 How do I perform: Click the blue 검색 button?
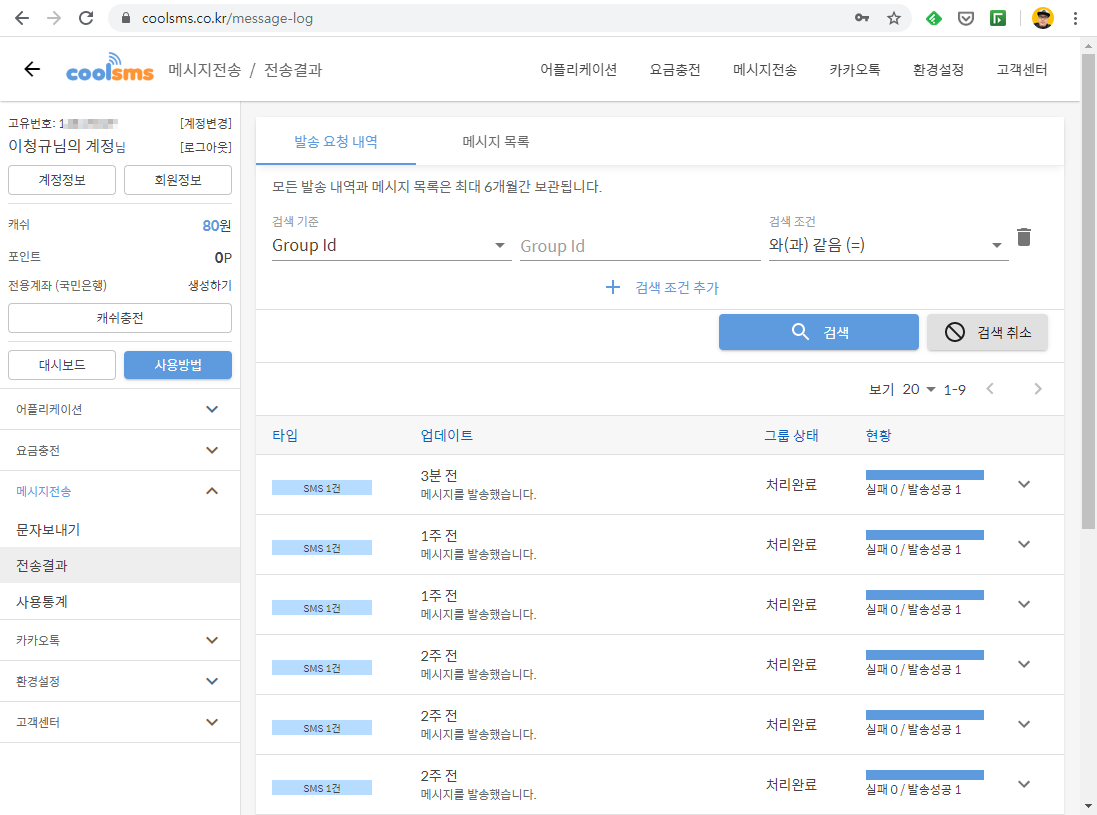tap(818, 332)
